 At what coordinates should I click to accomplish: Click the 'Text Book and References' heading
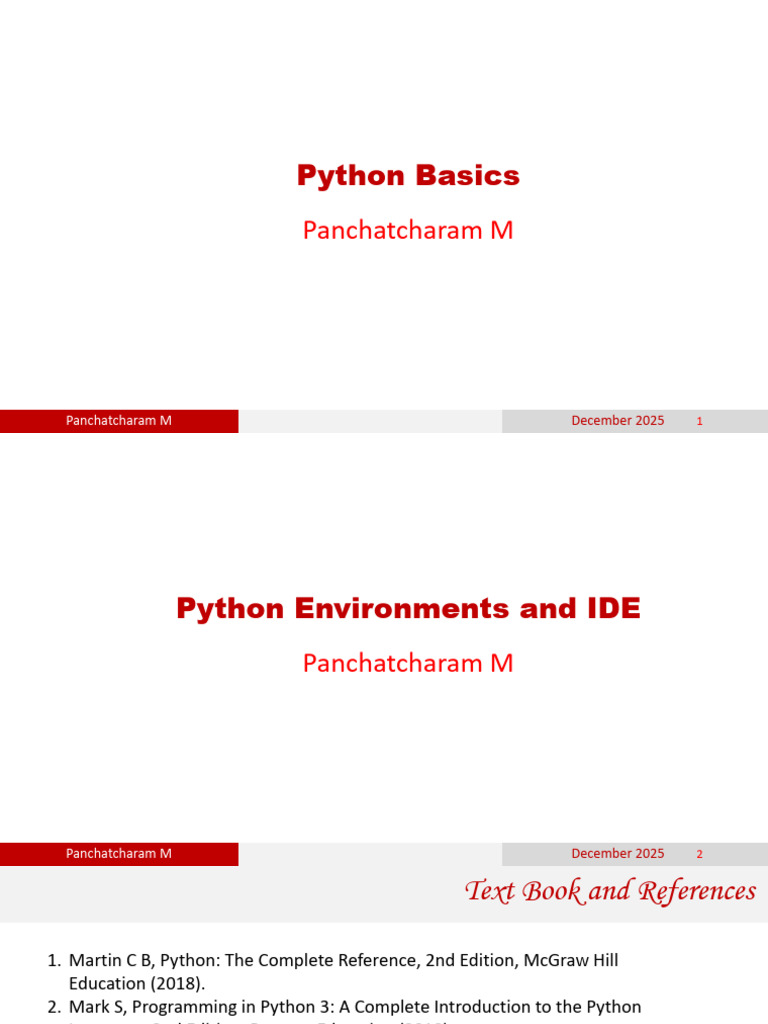[x=611, y=891]
